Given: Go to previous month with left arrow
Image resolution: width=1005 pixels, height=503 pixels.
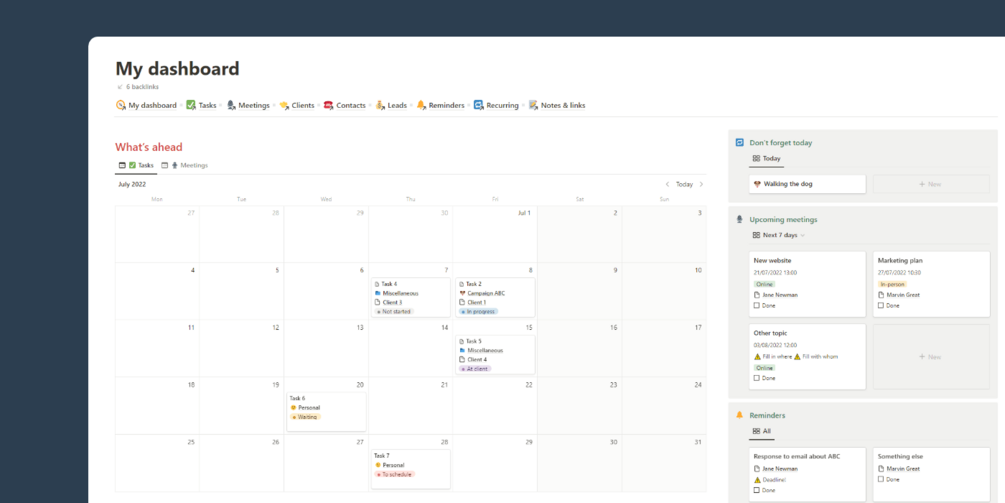Looking at the screenshot, I should pyautogui.click(x=667, y=184).
